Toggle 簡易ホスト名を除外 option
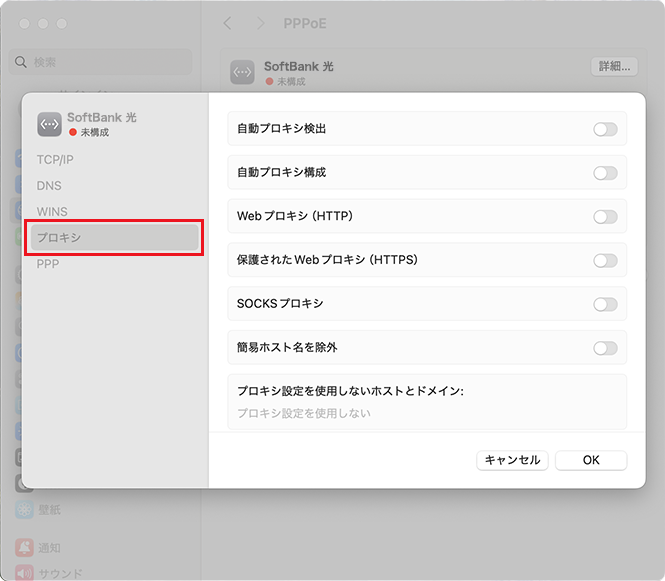This screenshot has width=665, height=581. [x=605, y=349]
